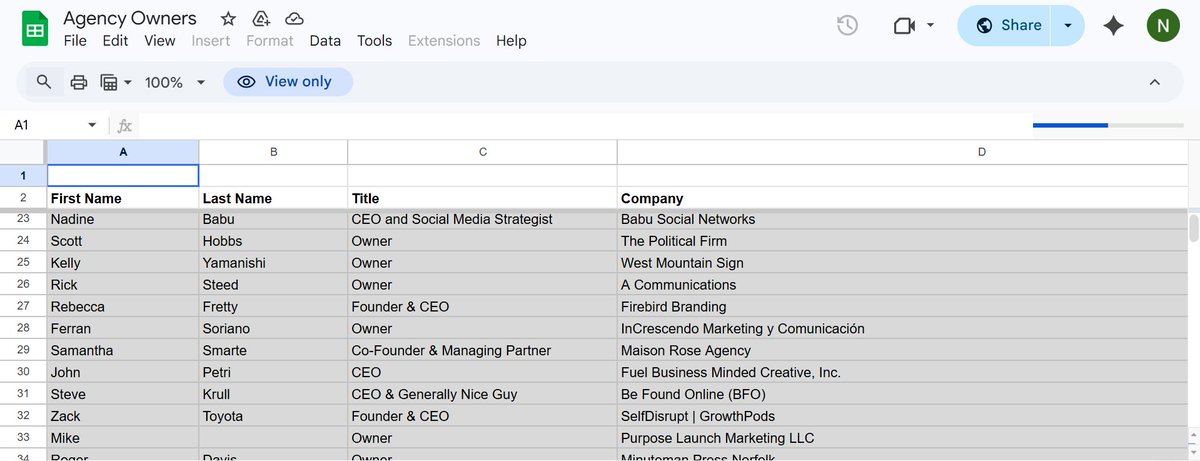Click the Company header cell
The image size is (1200, 461).
pyautogui.click(x=902, y=198)
